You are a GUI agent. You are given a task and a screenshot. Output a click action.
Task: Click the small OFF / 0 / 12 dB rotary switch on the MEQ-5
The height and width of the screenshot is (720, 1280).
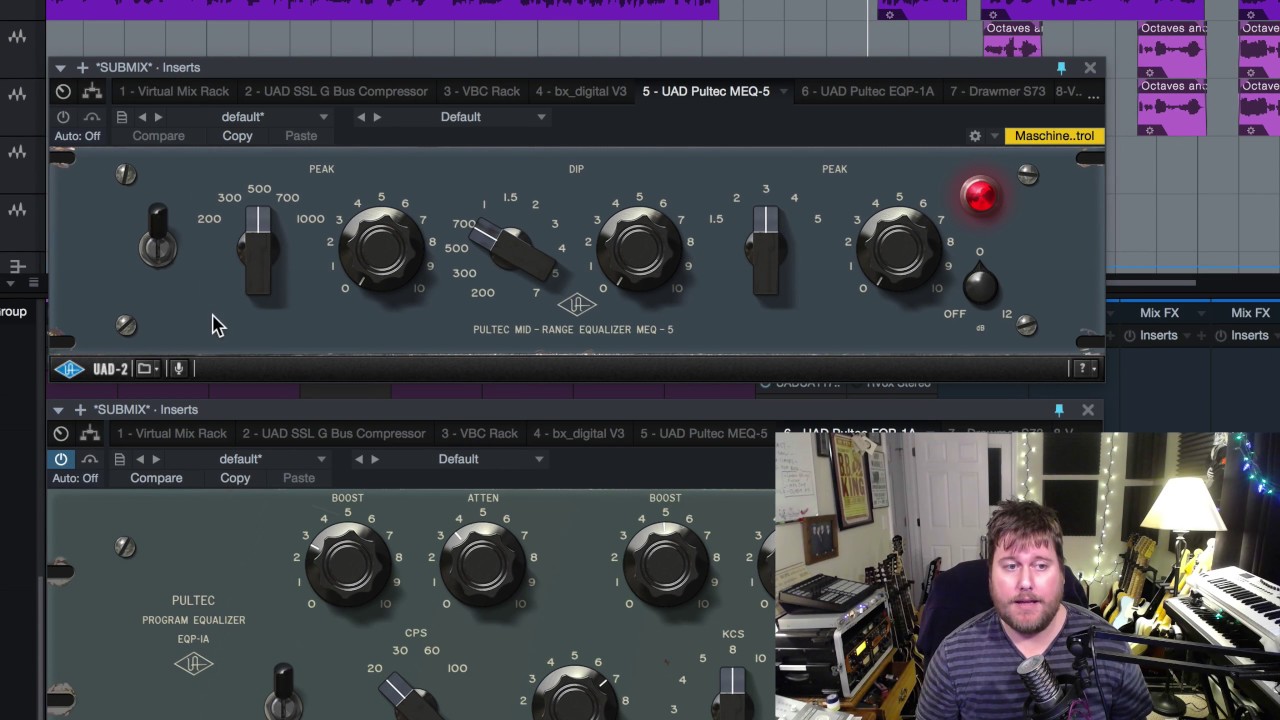tap(980, 285)
